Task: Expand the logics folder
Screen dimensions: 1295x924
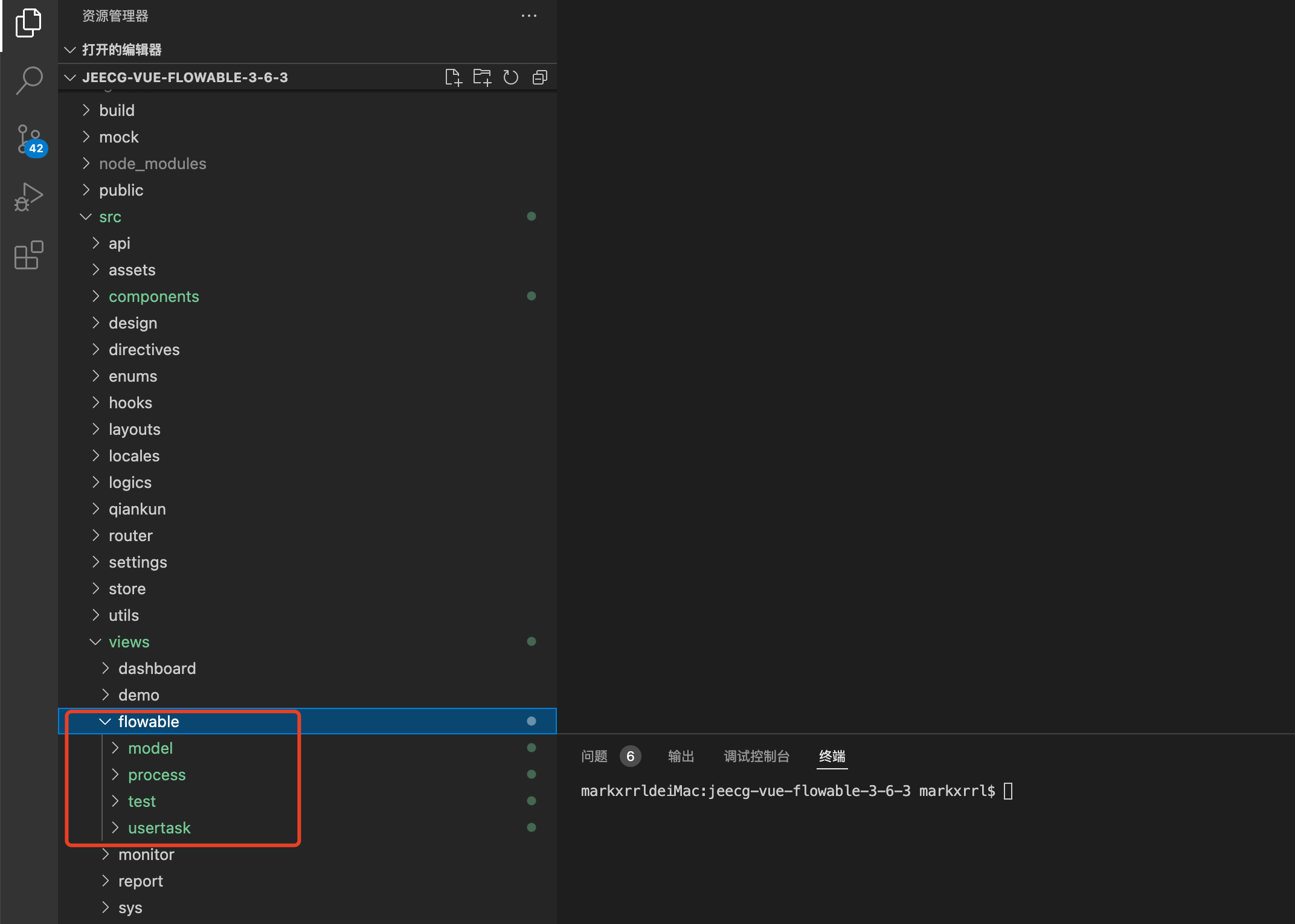Action: click(307, 483)
